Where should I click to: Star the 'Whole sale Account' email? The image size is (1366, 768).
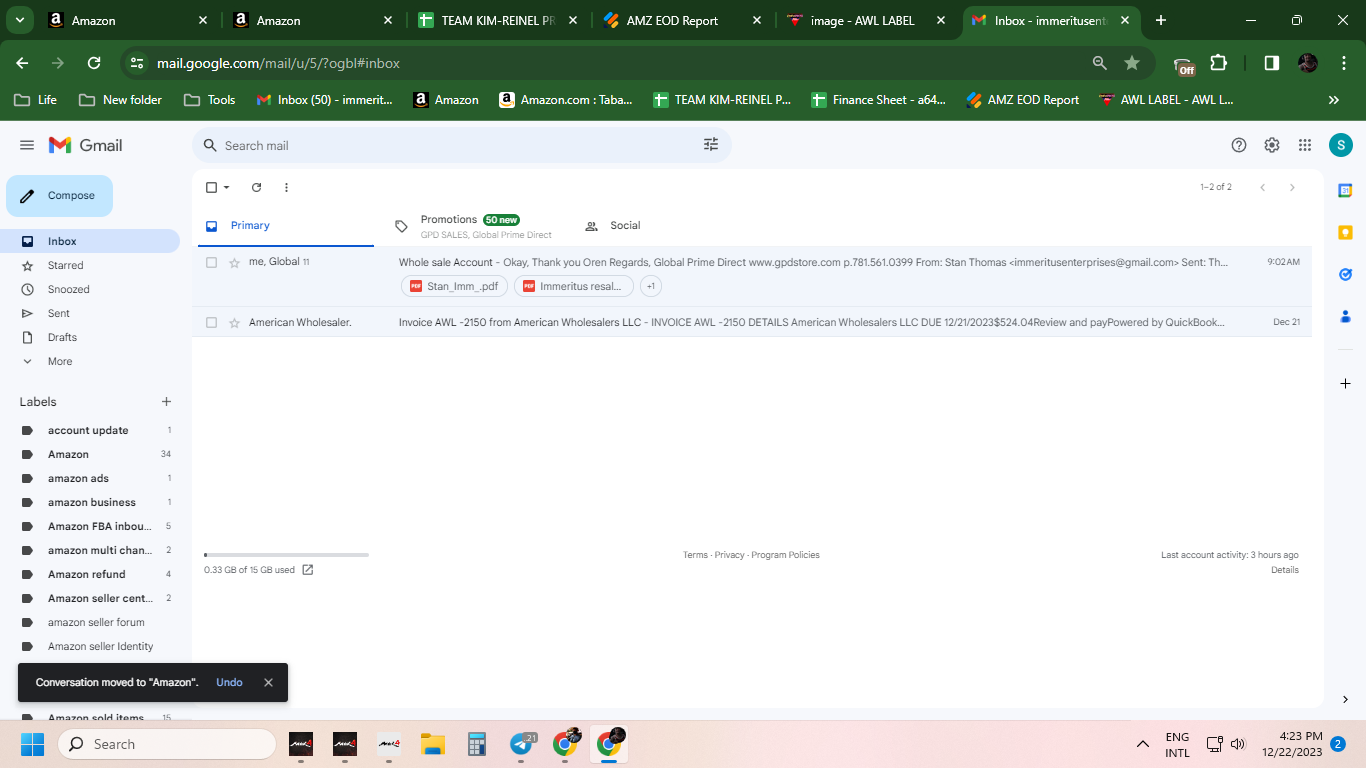pyautogui.click(x=234, y=262)
